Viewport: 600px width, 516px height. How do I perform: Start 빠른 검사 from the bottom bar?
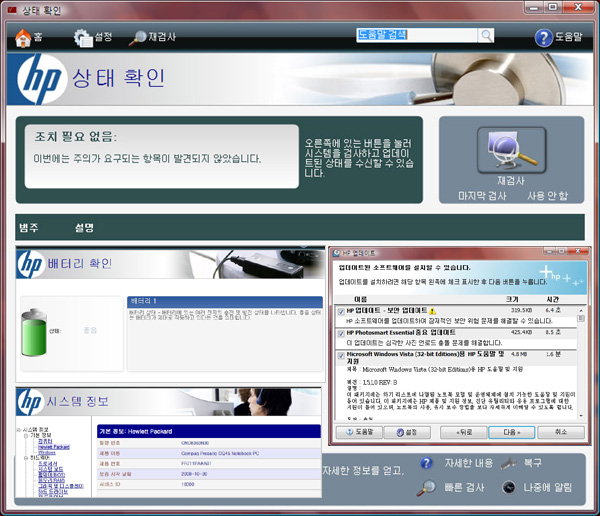tap(451, 488)
